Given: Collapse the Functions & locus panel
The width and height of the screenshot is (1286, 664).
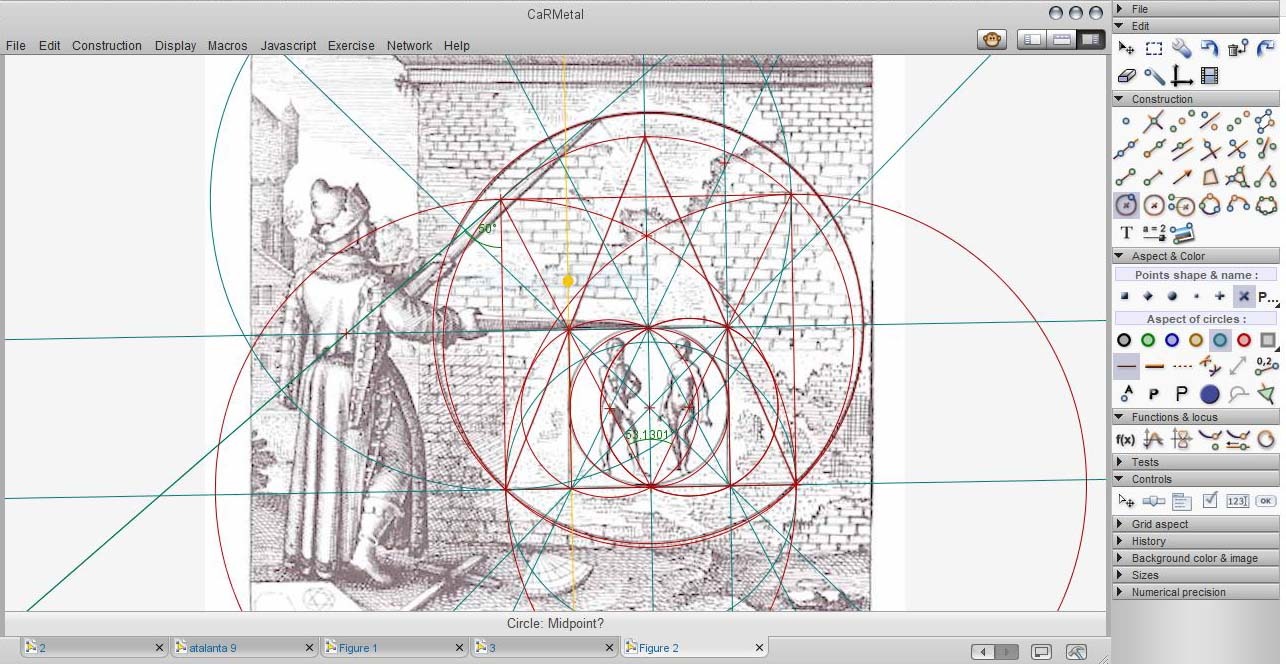Looking at the screenshot, I should pyautogui.click(x=1196, y=417).
